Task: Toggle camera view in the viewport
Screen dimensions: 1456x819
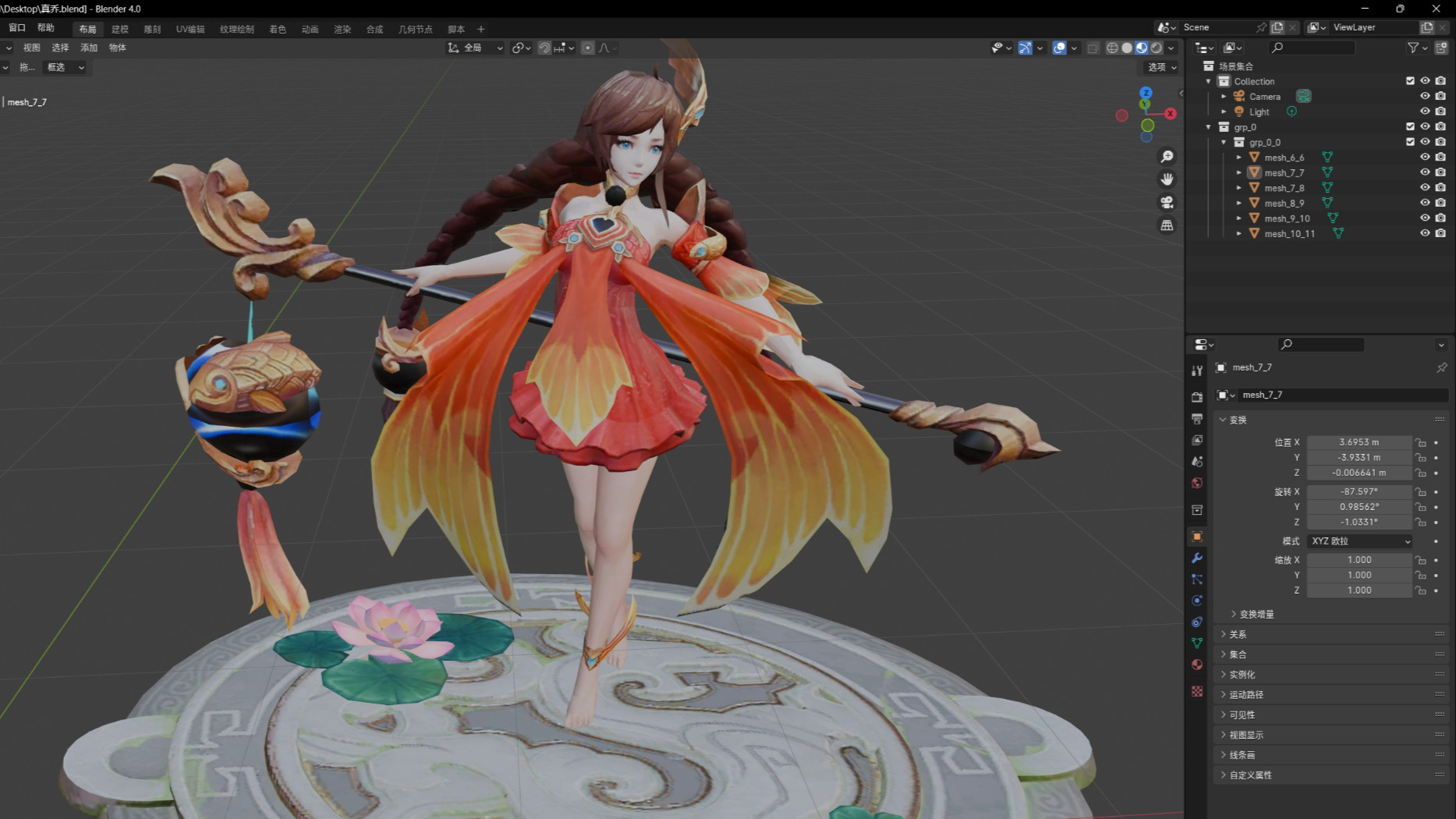Action: pos(1167,203)
